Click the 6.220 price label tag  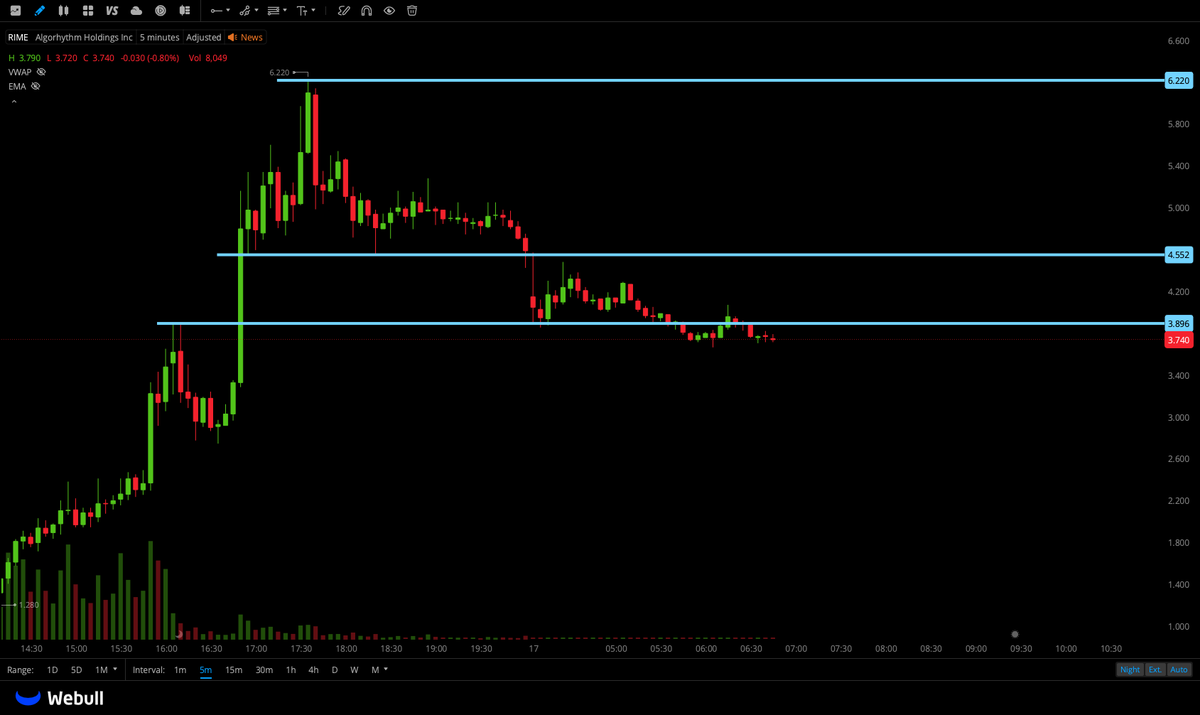(x=1179, y=80)
